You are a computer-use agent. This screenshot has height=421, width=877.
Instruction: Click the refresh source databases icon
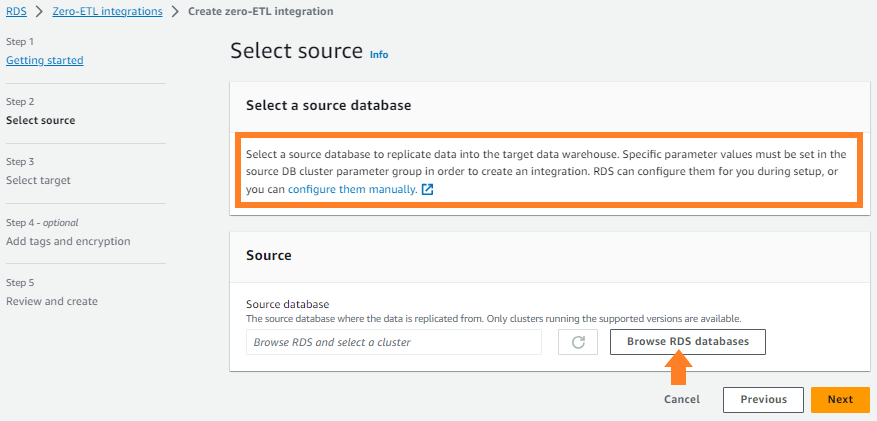(578, 342)
